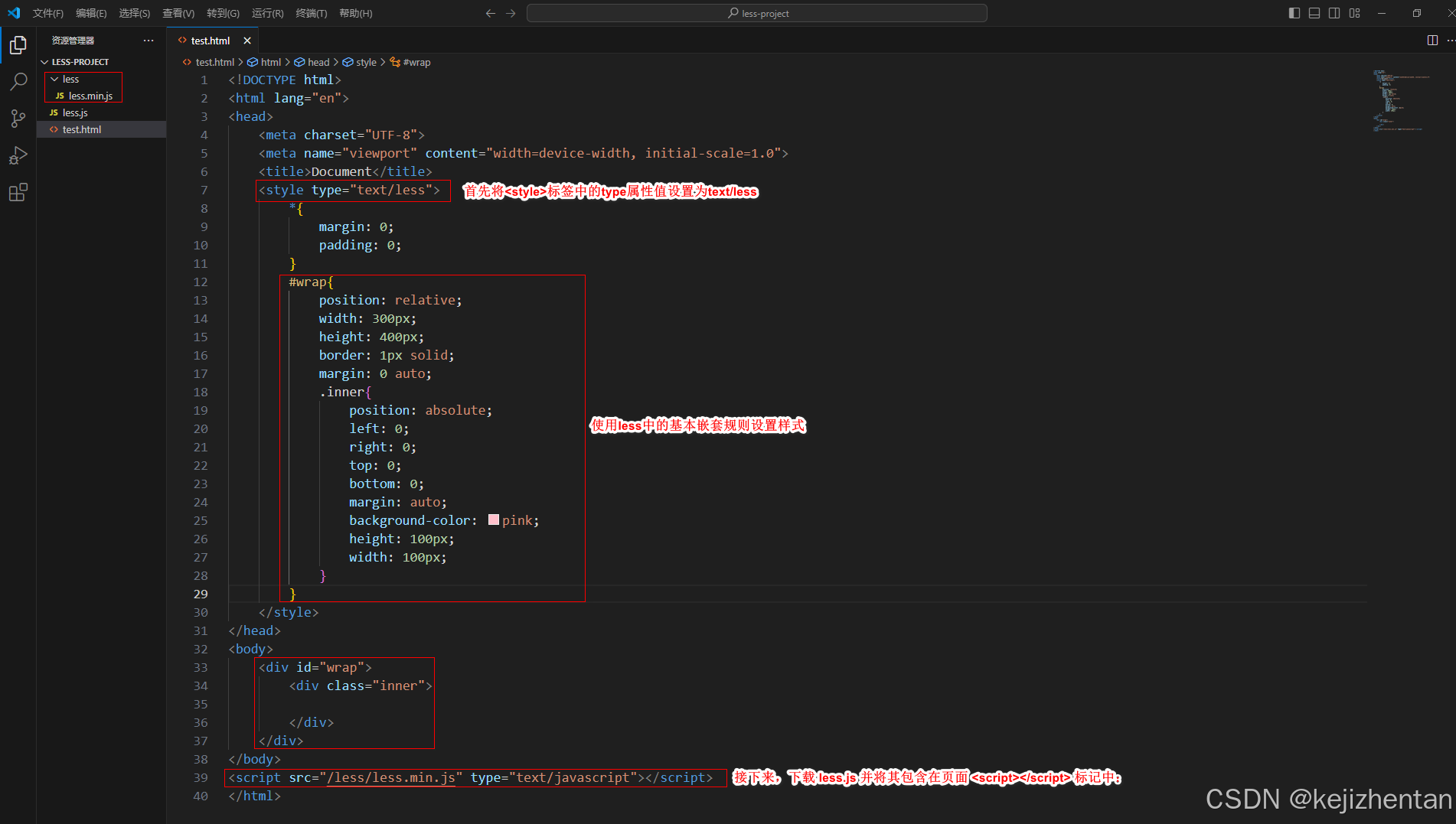Click the 资源管理器 panel title
The height and width of the screenshot is (824, 1456).
pos(73,41)
